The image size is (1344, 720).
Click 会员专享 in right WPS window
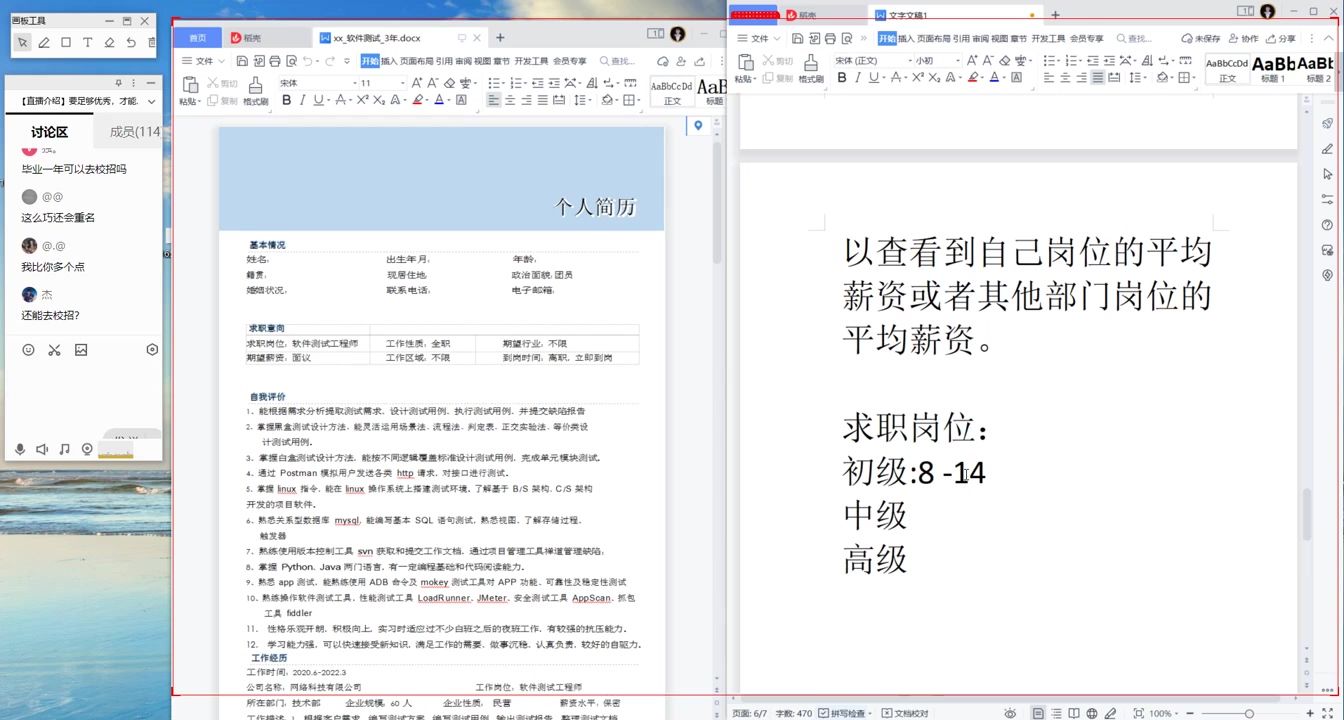pos(1087,38)
